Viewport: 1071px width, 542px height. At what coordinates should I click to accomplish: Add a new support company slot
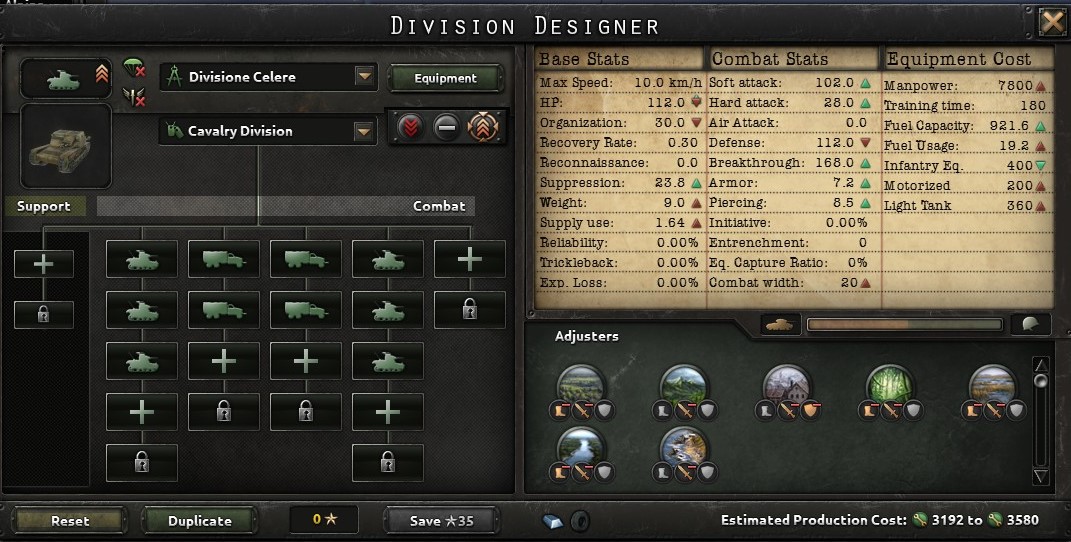44,264
